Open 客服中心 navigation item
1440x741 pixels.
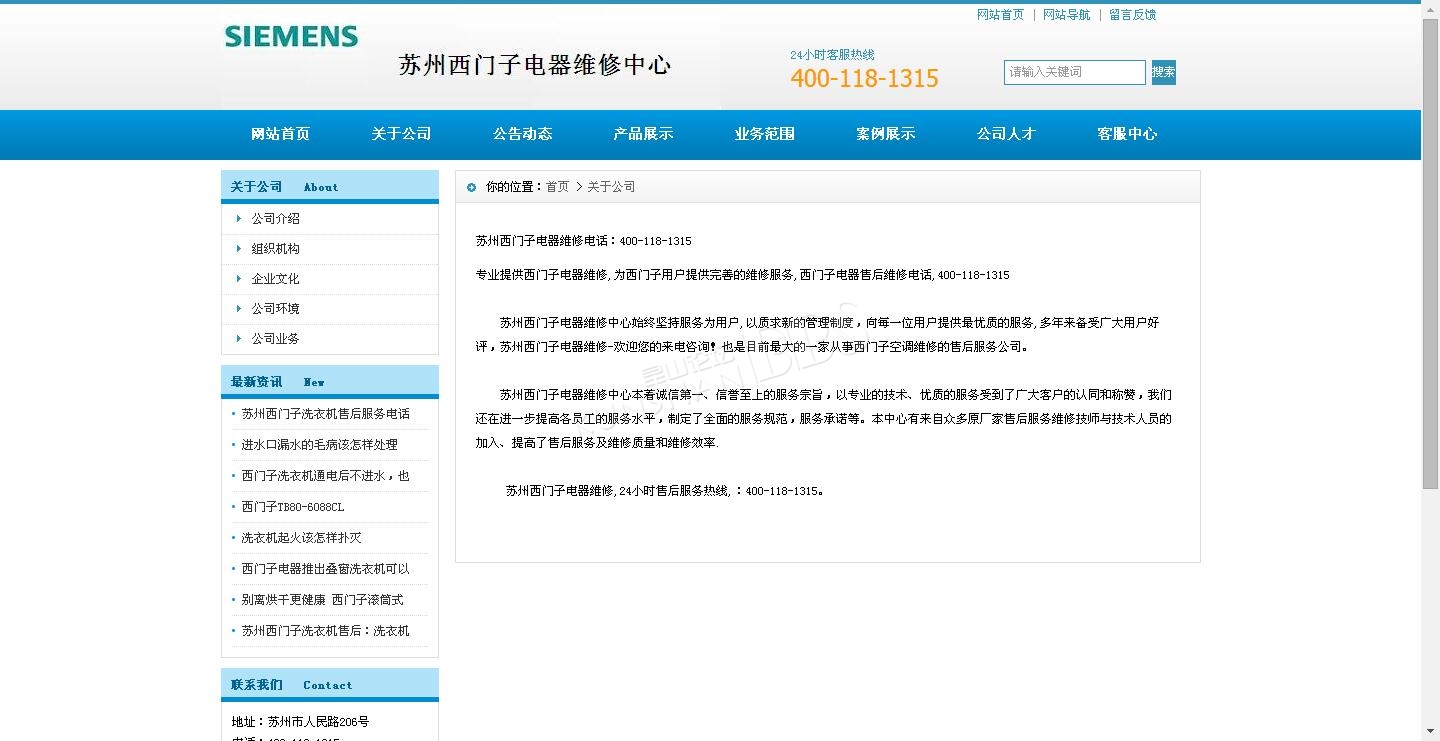(1127, 134)
